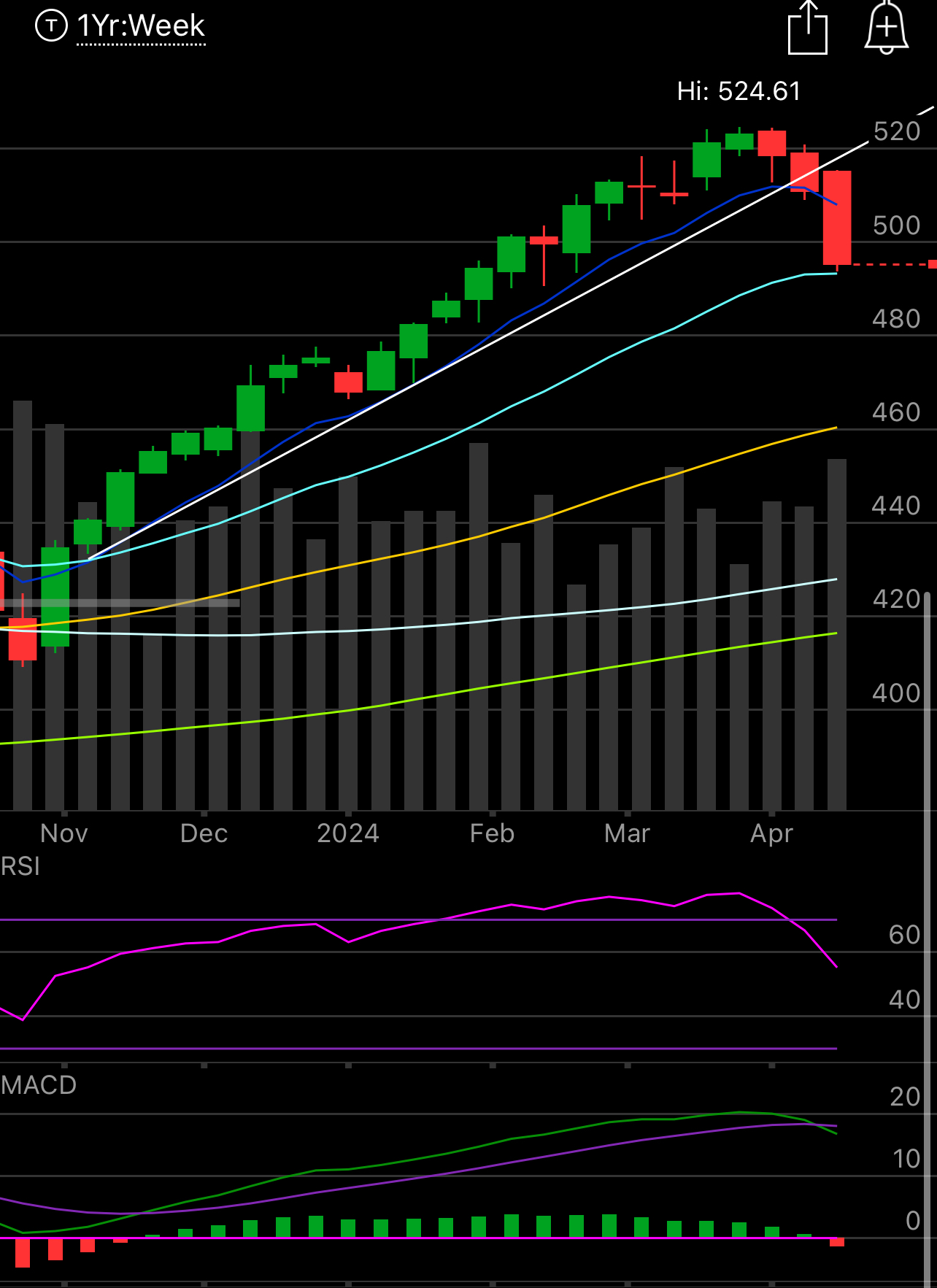The width and height of the screenshot is (937, 1288).
Task: Tap the Dec date axis label
Action: coord(204,833)
